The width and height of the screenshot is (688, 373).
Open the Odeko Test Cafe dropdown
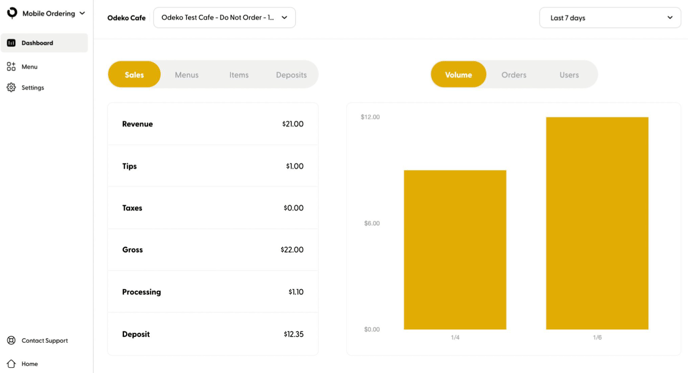tap(224, 18)
